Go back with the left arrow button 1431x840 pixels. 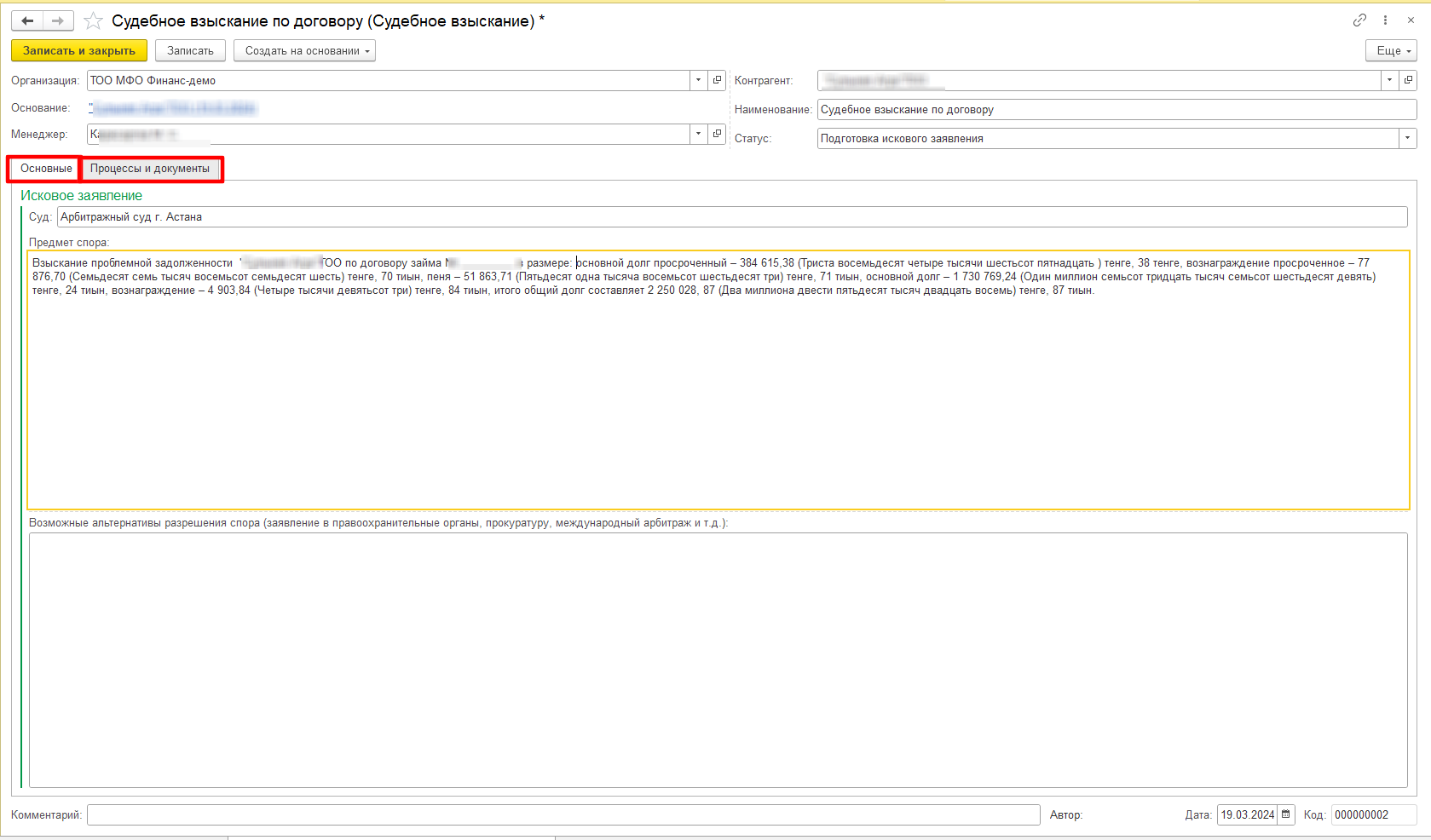27,20
